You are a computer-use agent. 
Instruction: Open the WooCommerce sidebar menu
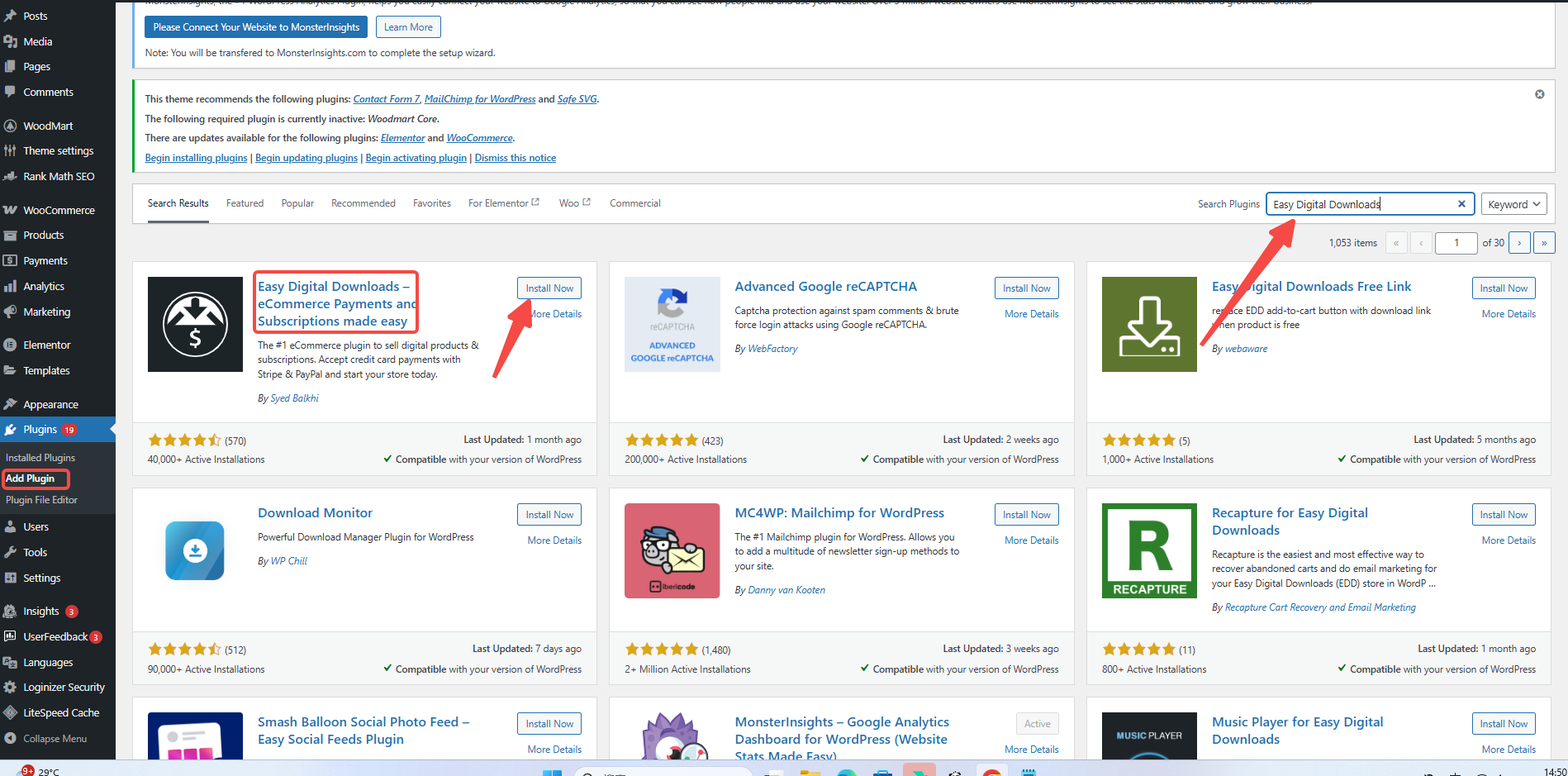59,210
